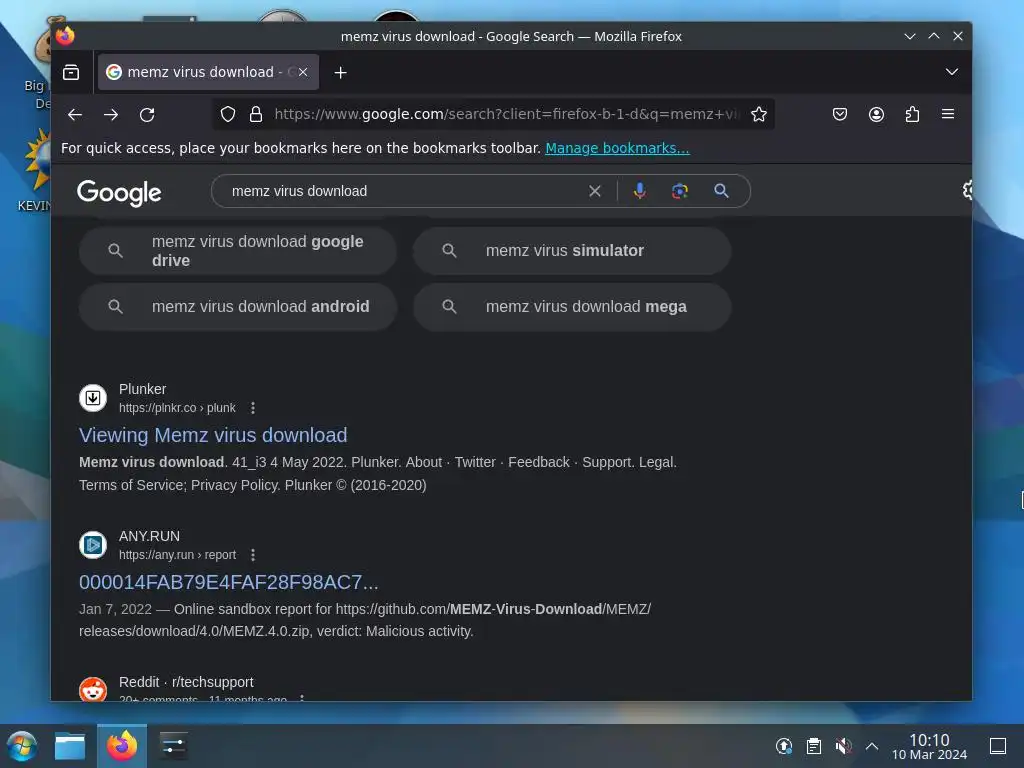The image size is (1024, 768).
Task: Open the Extensions puzzle icon
Action: tap(912, 114)
